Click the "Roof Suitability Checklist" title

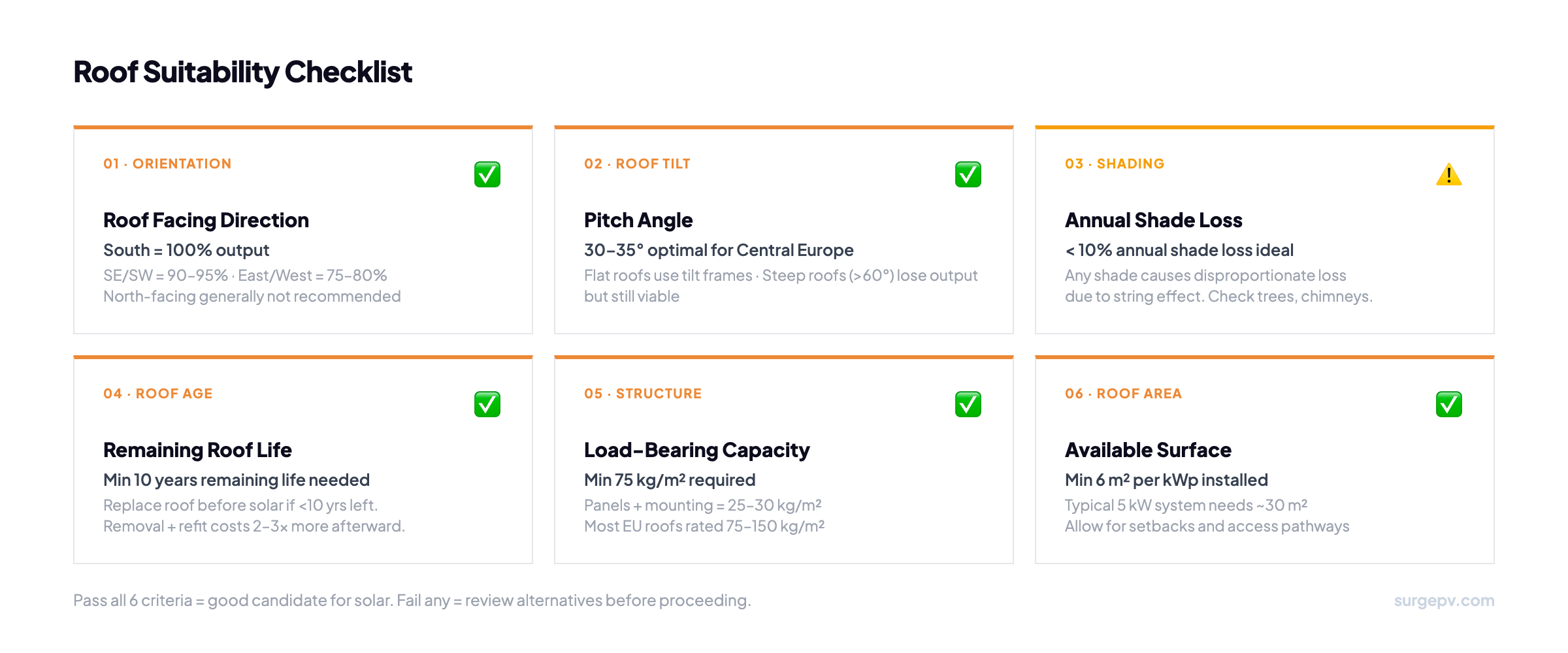tap(242, 72)
